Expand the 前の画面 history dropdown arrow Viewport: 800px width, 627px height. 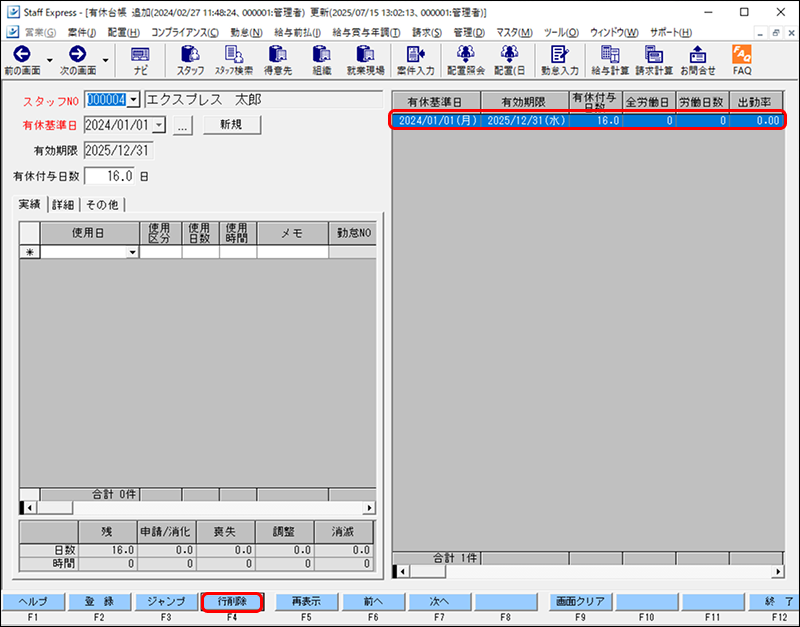[x=49, y=60]
